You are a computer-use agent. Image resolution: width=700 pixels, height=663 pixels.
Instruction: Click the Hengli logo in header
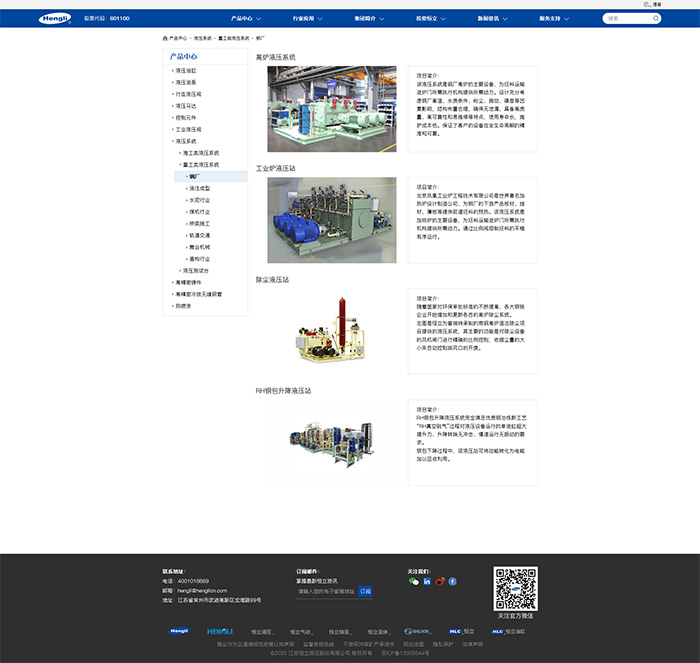click(55, 18)
